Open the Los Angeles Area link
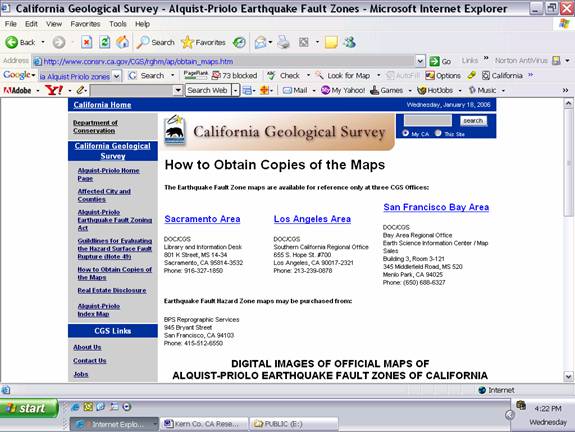 tap(312, 219)
